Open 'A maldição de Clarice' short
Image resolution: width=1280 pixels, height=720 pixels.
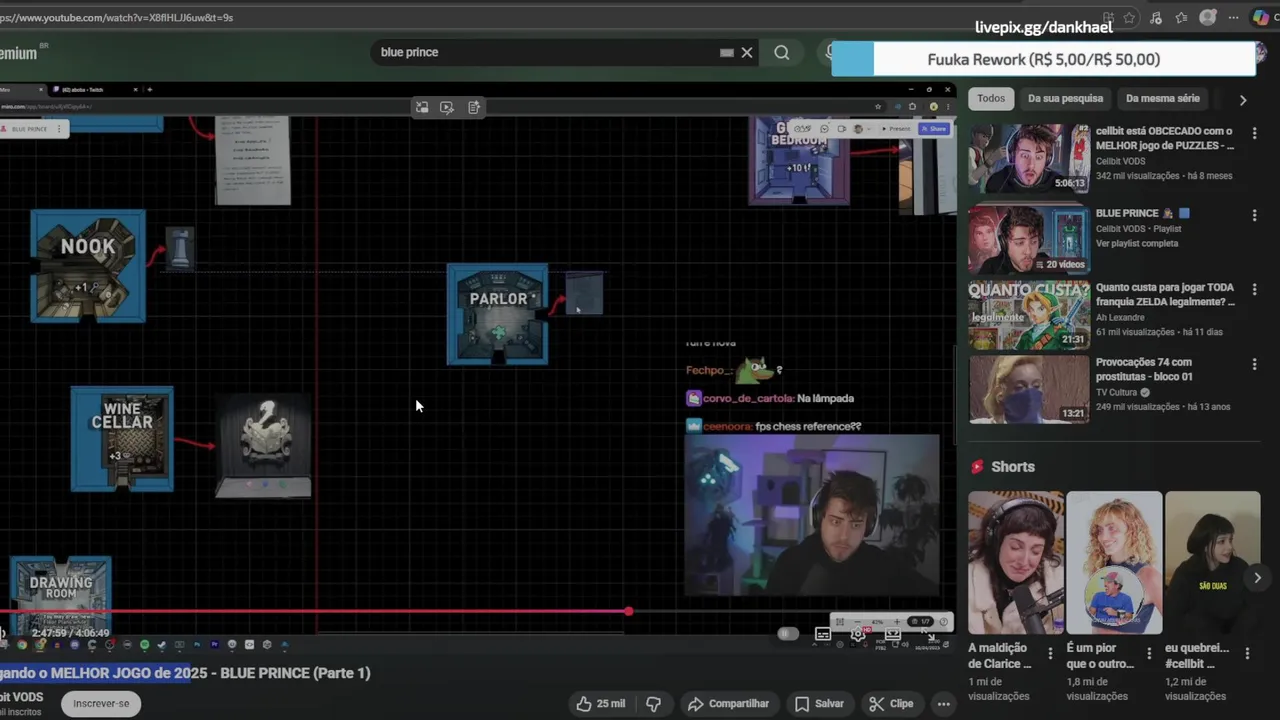pyautogui.click(x=1016, y=562)
